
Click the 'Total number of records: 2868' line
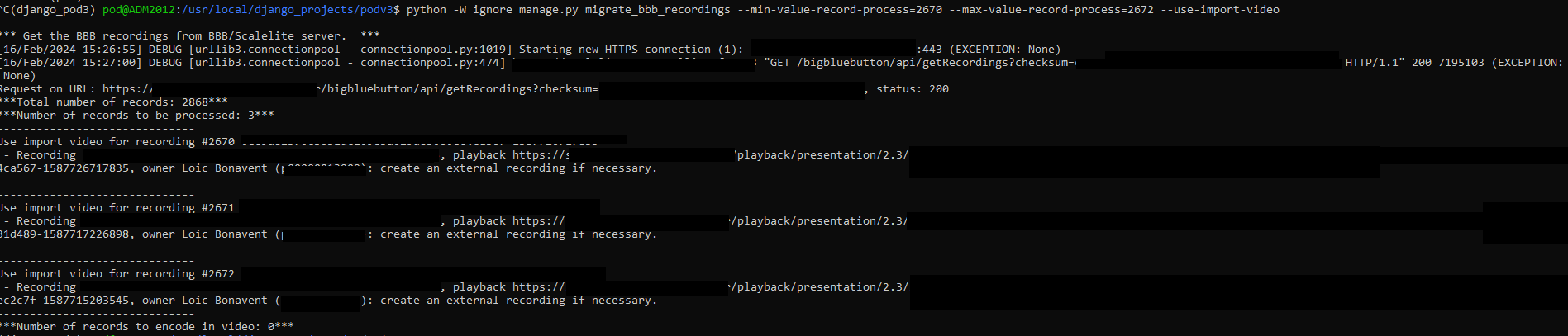coord(114,102)
